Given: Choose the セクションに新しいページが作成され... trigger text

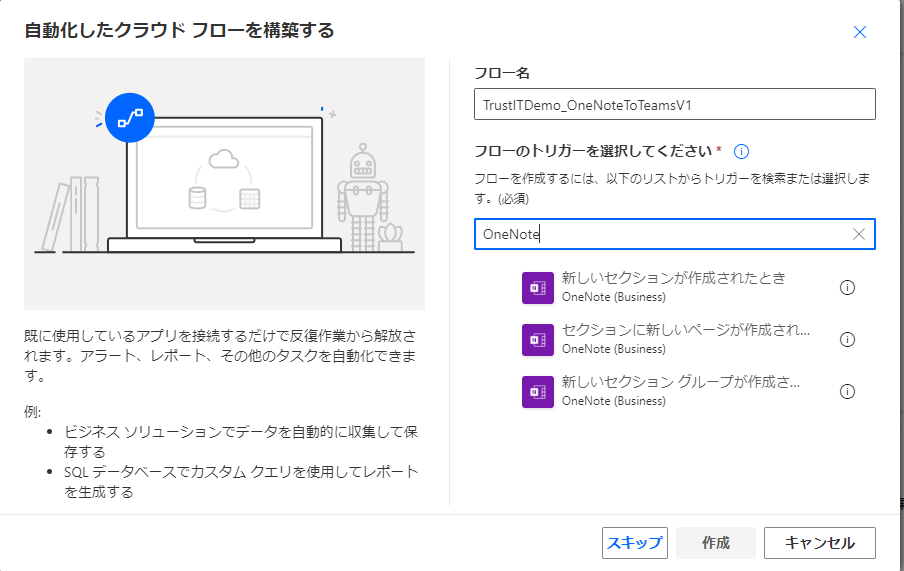Looking at the screenshot, I should (686, 330).
